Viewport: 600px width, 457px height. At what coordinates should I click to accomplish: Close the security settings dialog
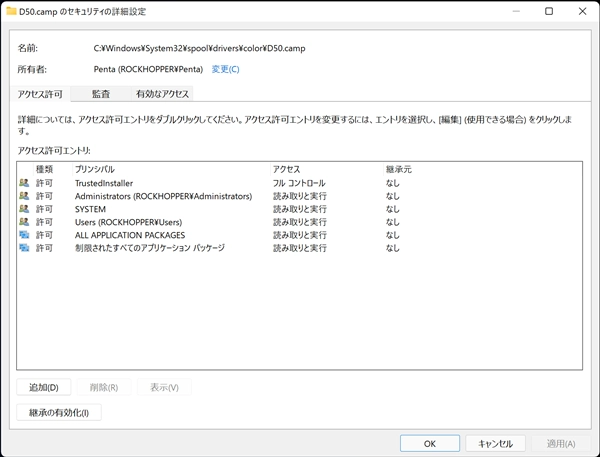(x=582, y=11)
